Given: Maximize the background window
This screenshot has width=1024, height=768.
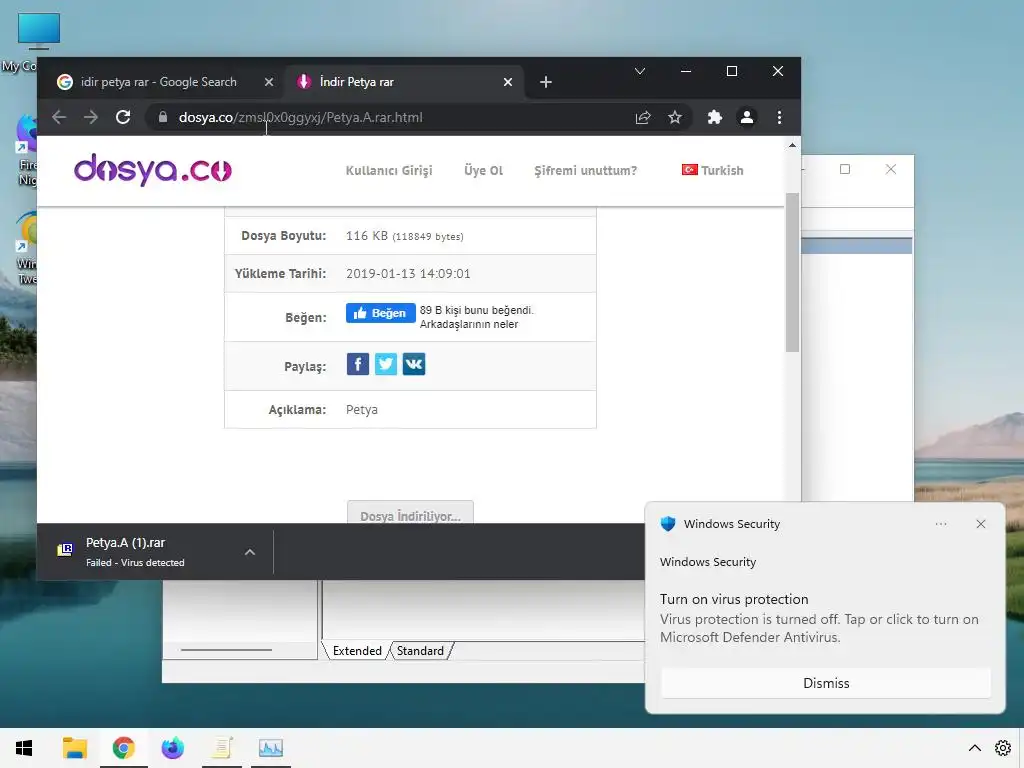Looking at the screenshot, I should pos(844,169).
